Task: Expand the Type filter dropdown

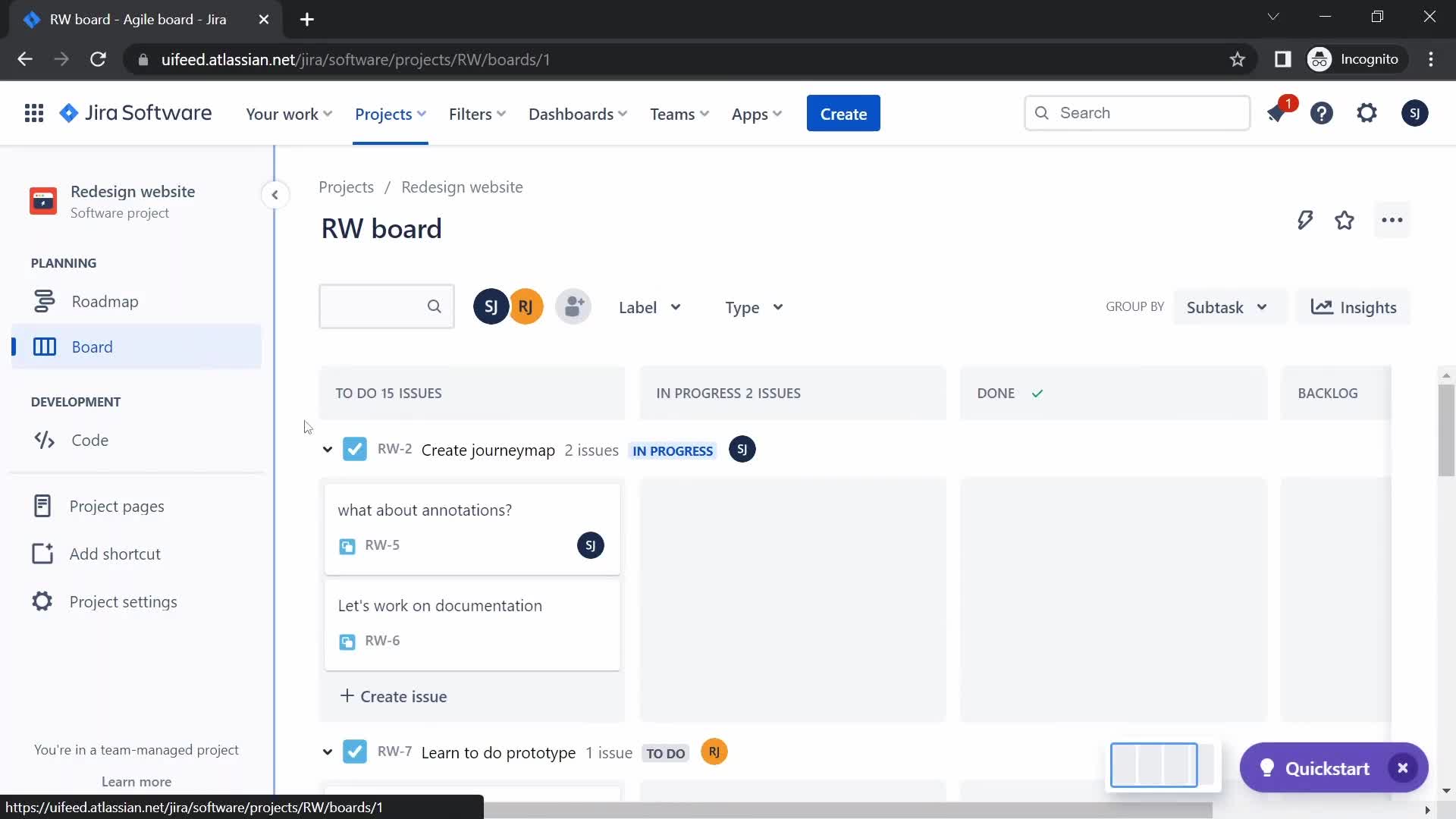Action: (754, 307)
